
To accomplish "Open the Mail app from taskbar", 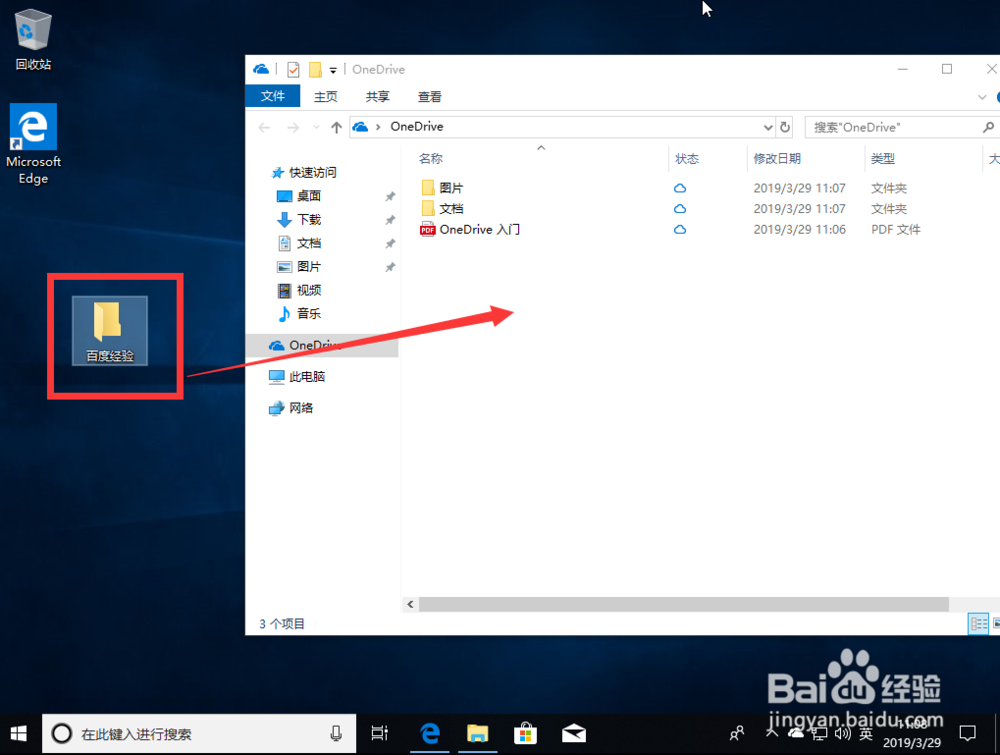I will click(573, 734).
